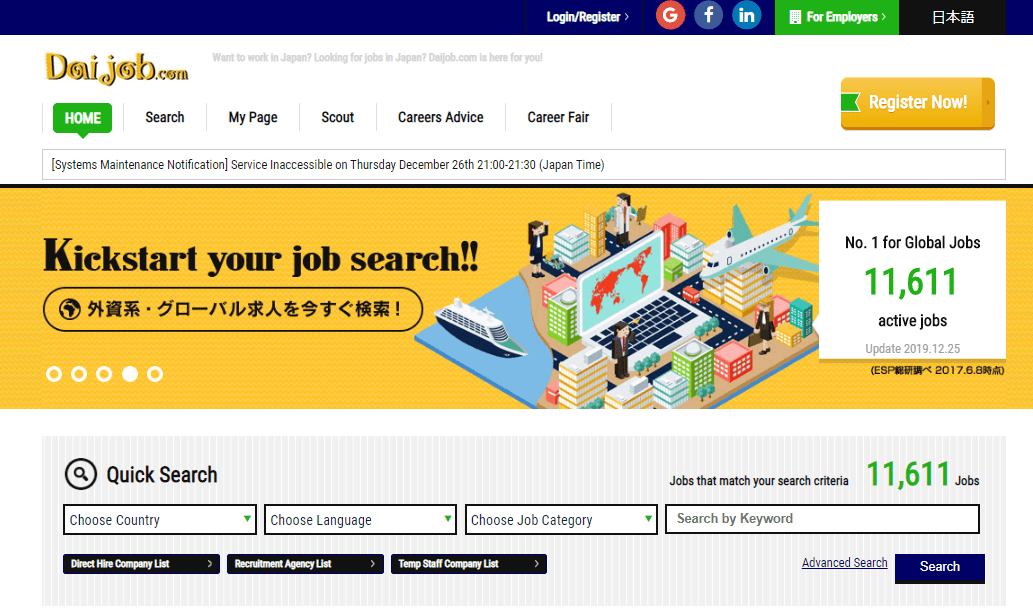Image resolution: width=1033 pixels, height=614 pixels.
Task: Click the '11,611 Jobs' matching count text
Action: click(922, 475)
